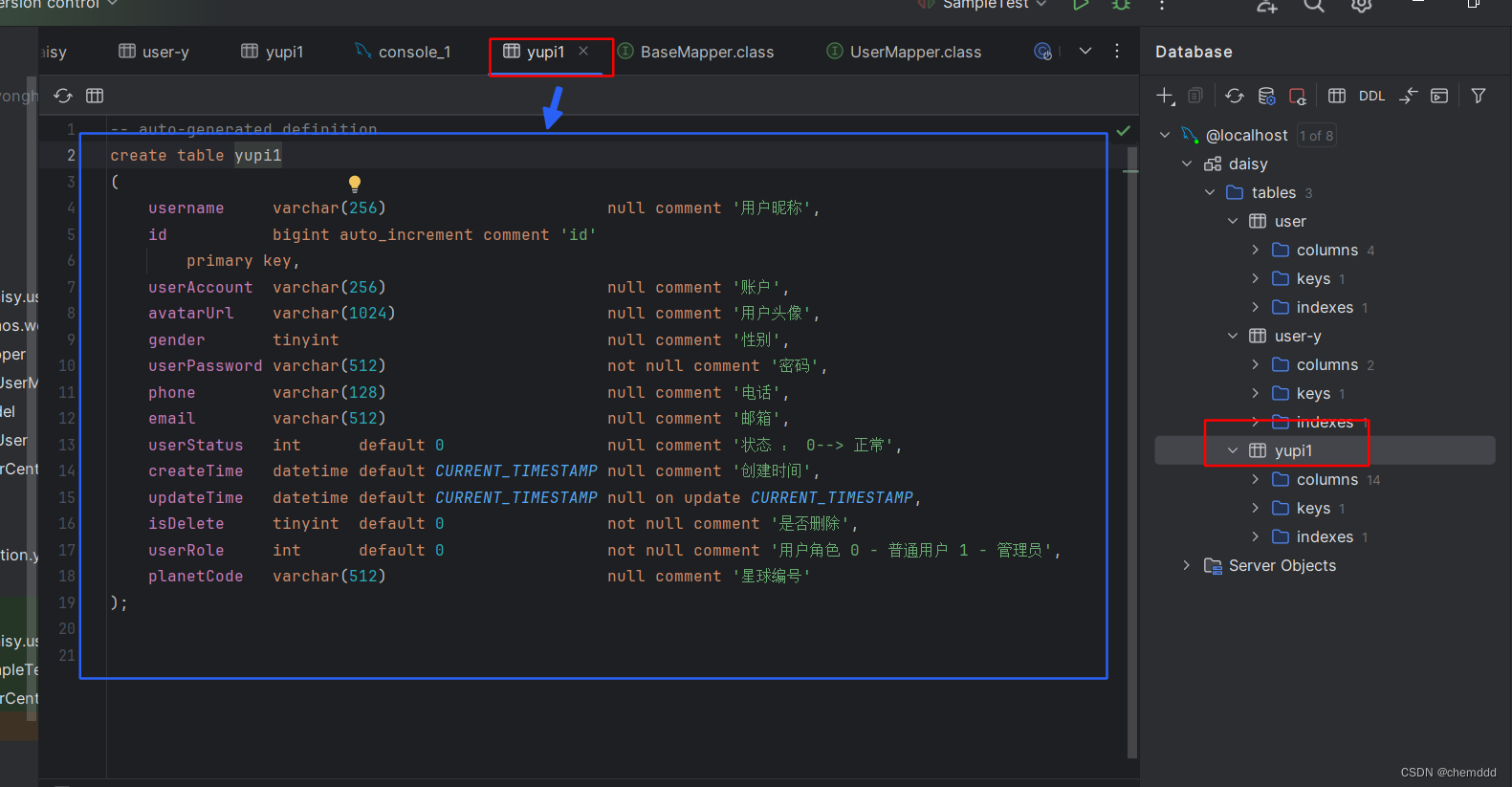This screenshot has height=787, width=1512.
Task: Expand the Server Objects node
Action: tap(1187, 565)
